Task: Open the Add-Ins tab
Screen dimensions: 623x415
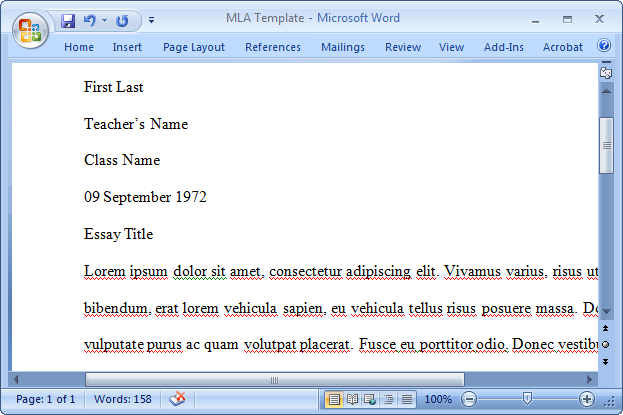Action: (x=504, y=47)
